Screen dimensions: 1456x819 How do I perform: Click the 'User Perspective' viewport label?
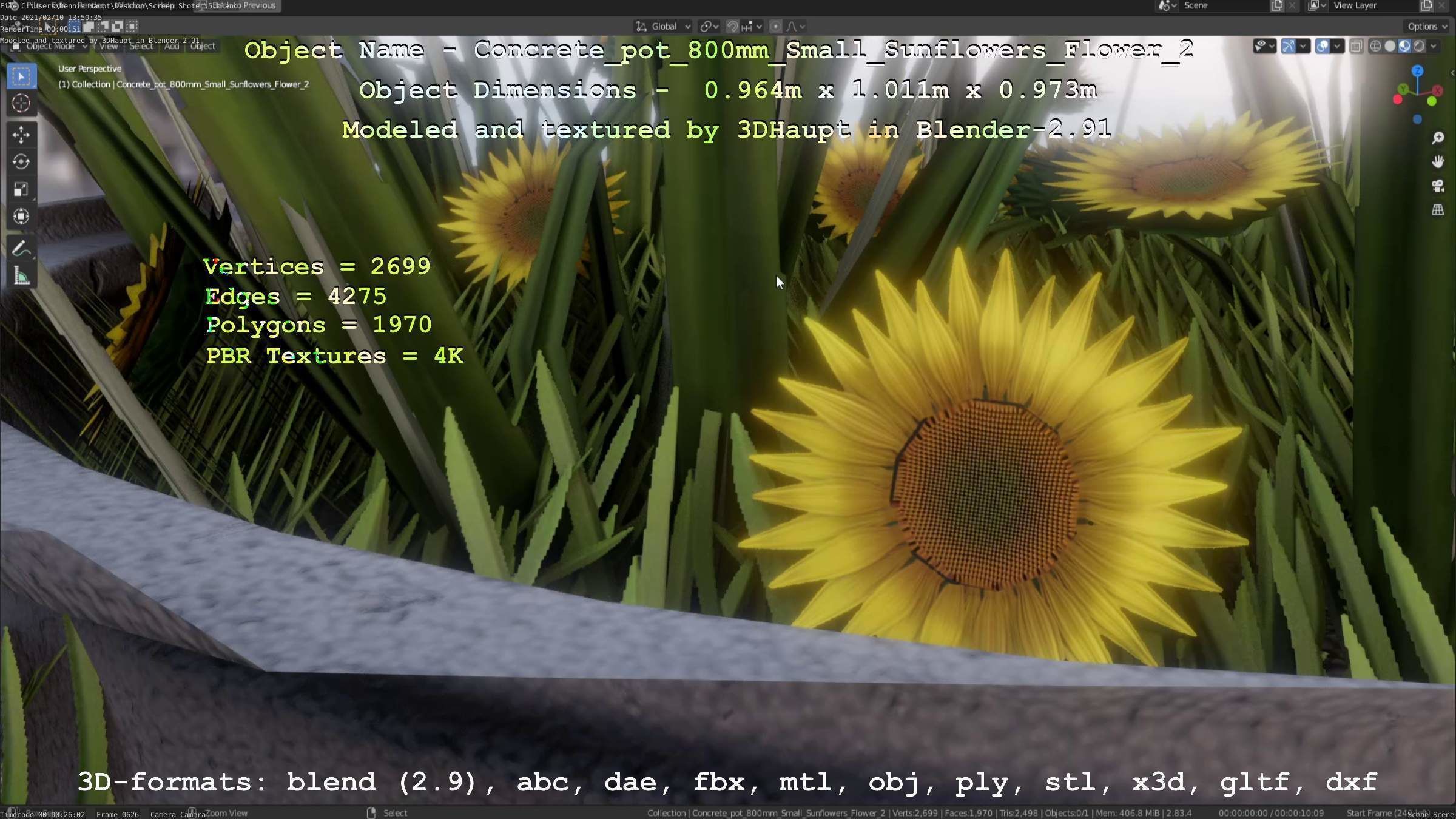tap(90, 69)
